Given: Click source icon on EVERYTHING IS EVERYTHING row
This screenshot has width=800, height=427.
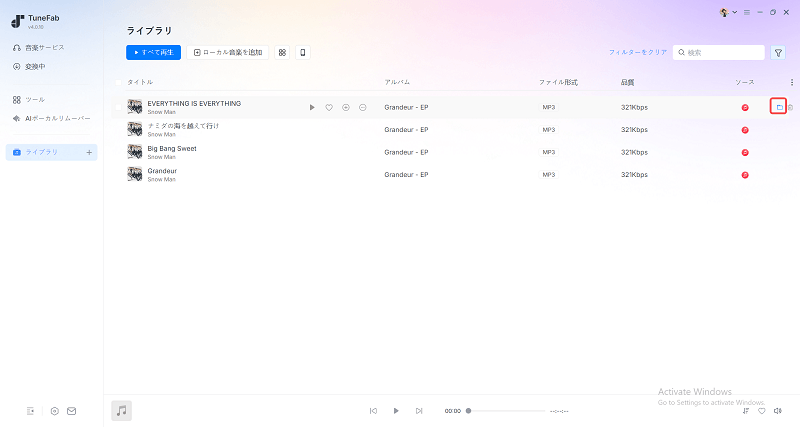Looking at the screenshot, I should 745,107.
